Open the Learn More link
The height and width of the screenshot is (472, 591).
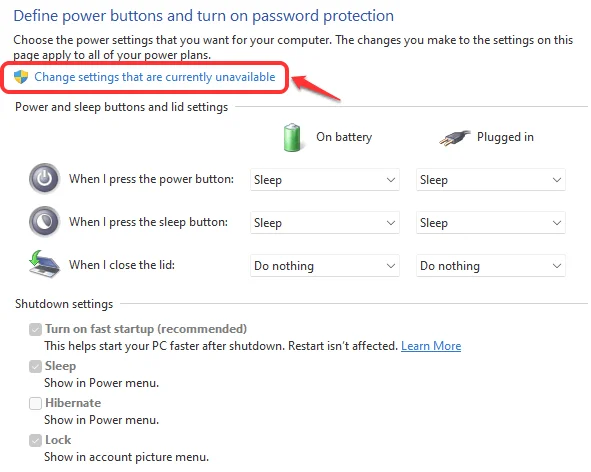[x=431, y=346]
